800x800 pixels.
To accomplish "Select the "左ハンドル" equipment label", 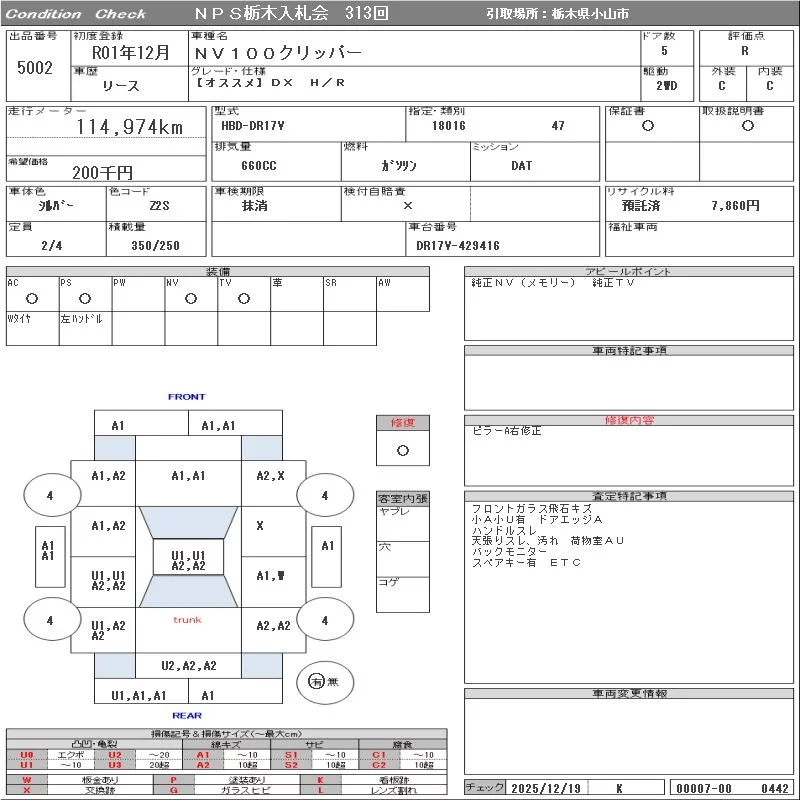I will [82, 319].
